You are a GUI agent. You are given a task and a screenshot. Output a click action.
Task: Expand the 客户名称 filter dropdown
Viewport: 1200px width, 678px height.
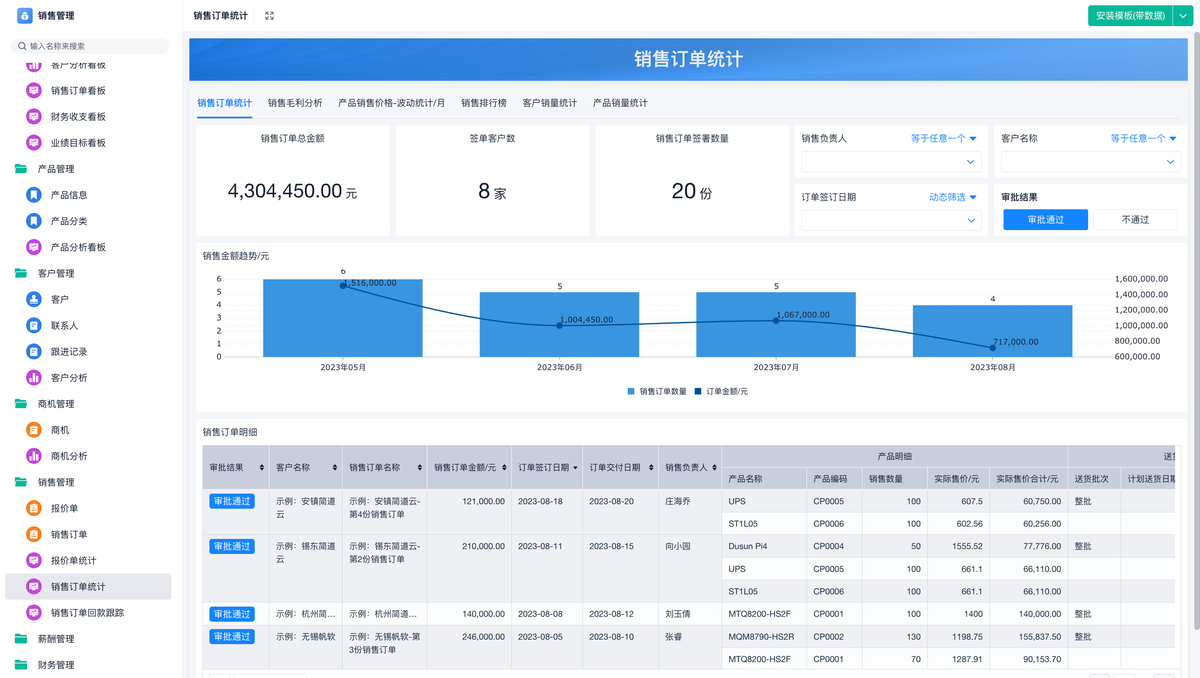click(x=1090, y=161)
